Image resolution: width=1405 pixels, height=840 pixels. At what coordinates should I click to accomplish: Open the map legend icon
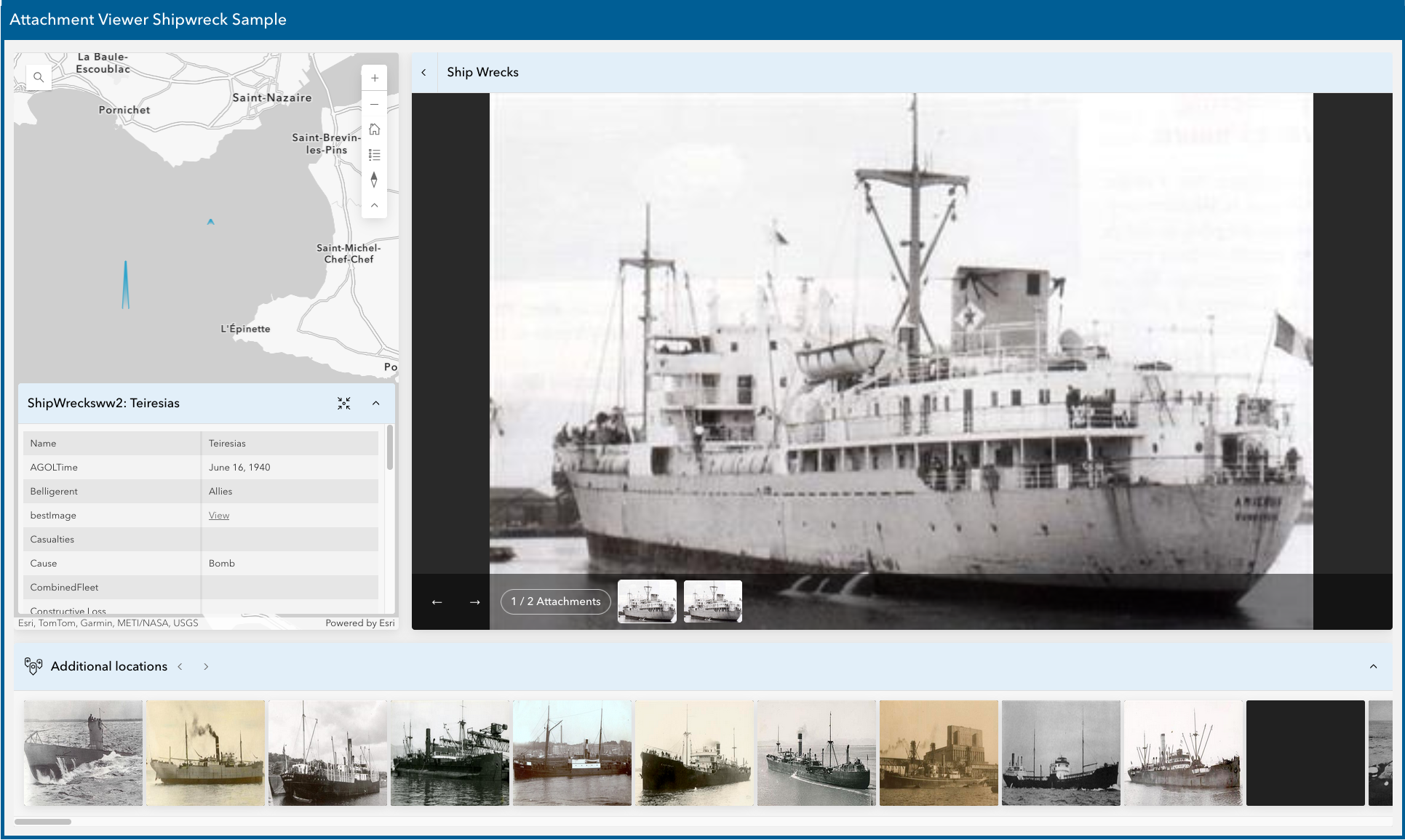[374, 154]
